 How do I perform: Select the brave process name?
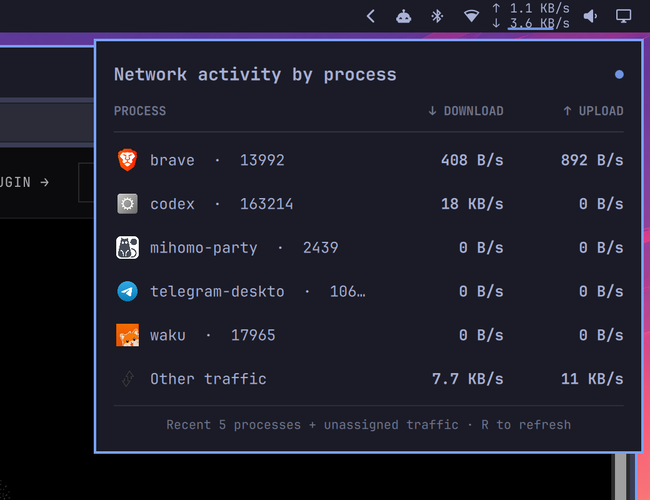click(x=172, y=160)
